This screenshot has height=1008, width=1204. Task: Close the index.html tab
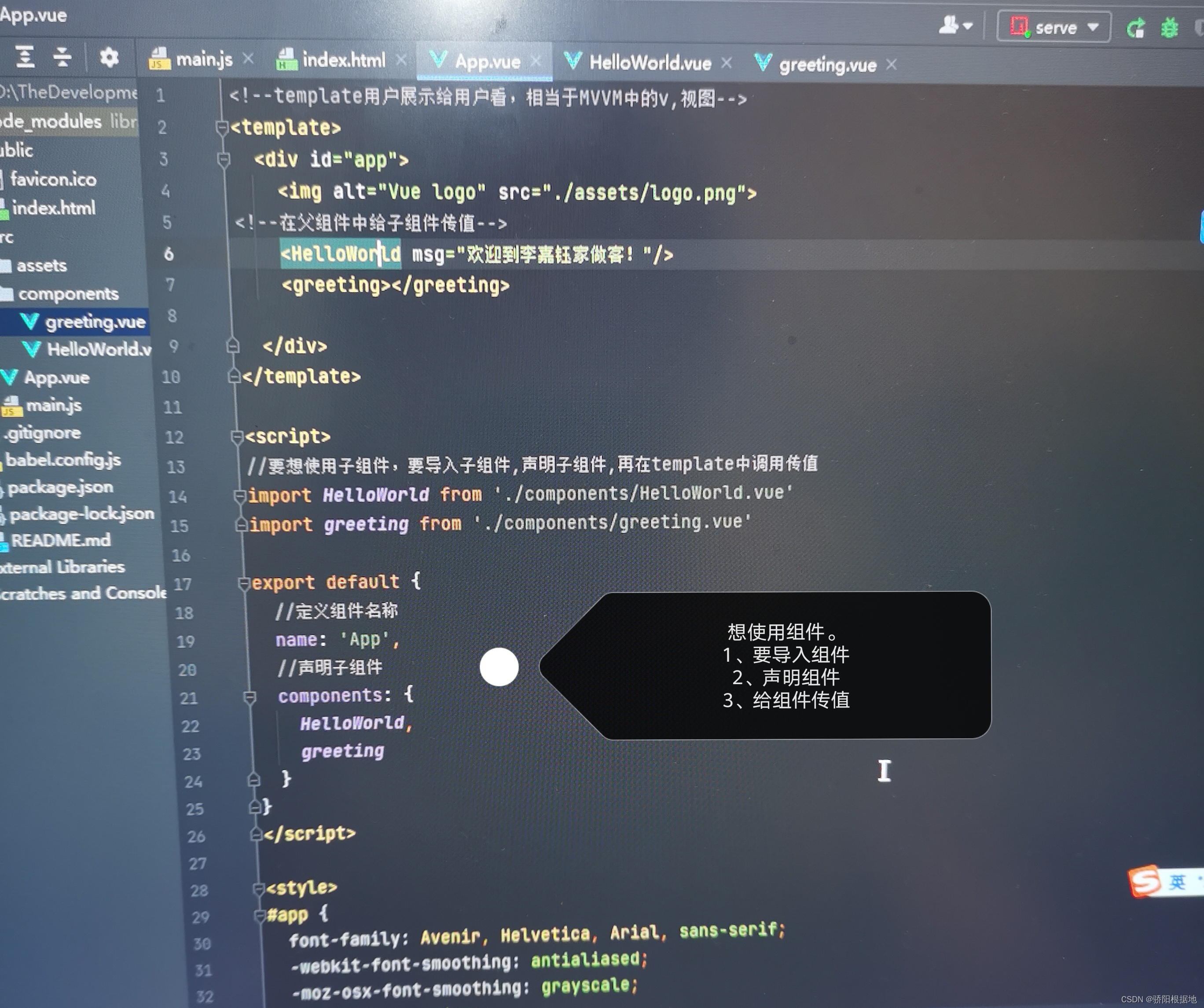point(401,59)
